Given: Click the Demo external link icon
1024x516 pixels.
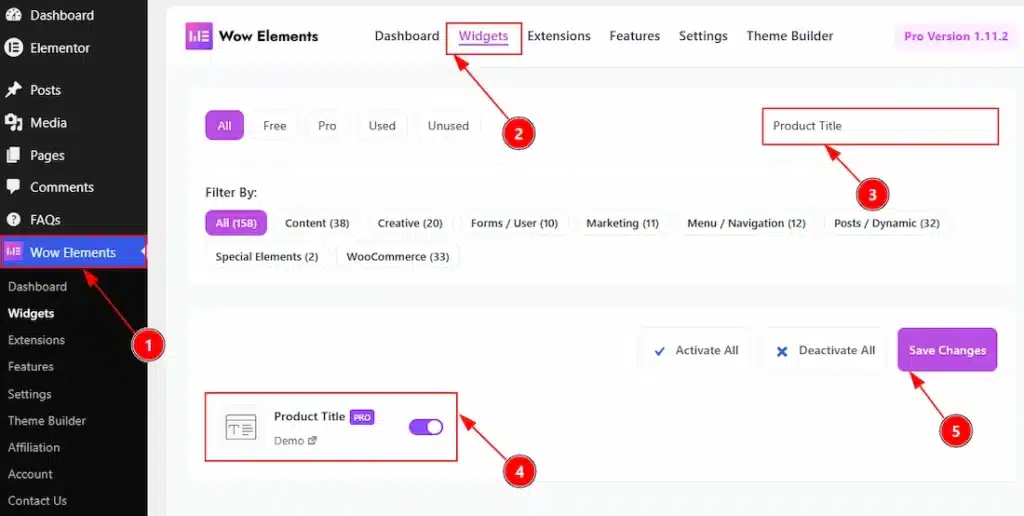Looking at the screenshot, I should (x=312, y=441).
